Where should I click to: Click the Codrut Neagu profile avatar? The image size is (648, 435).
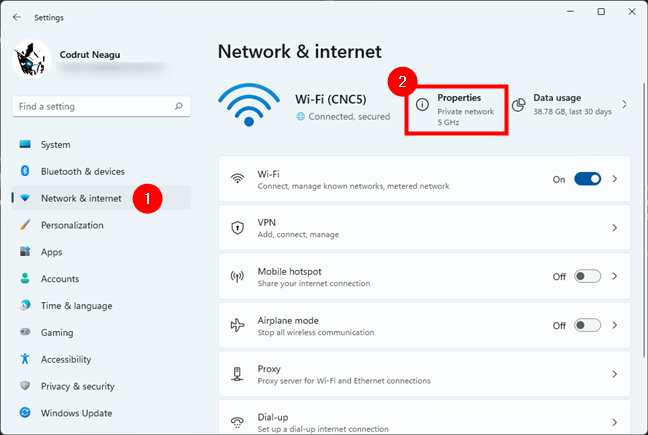click(32, 59)
